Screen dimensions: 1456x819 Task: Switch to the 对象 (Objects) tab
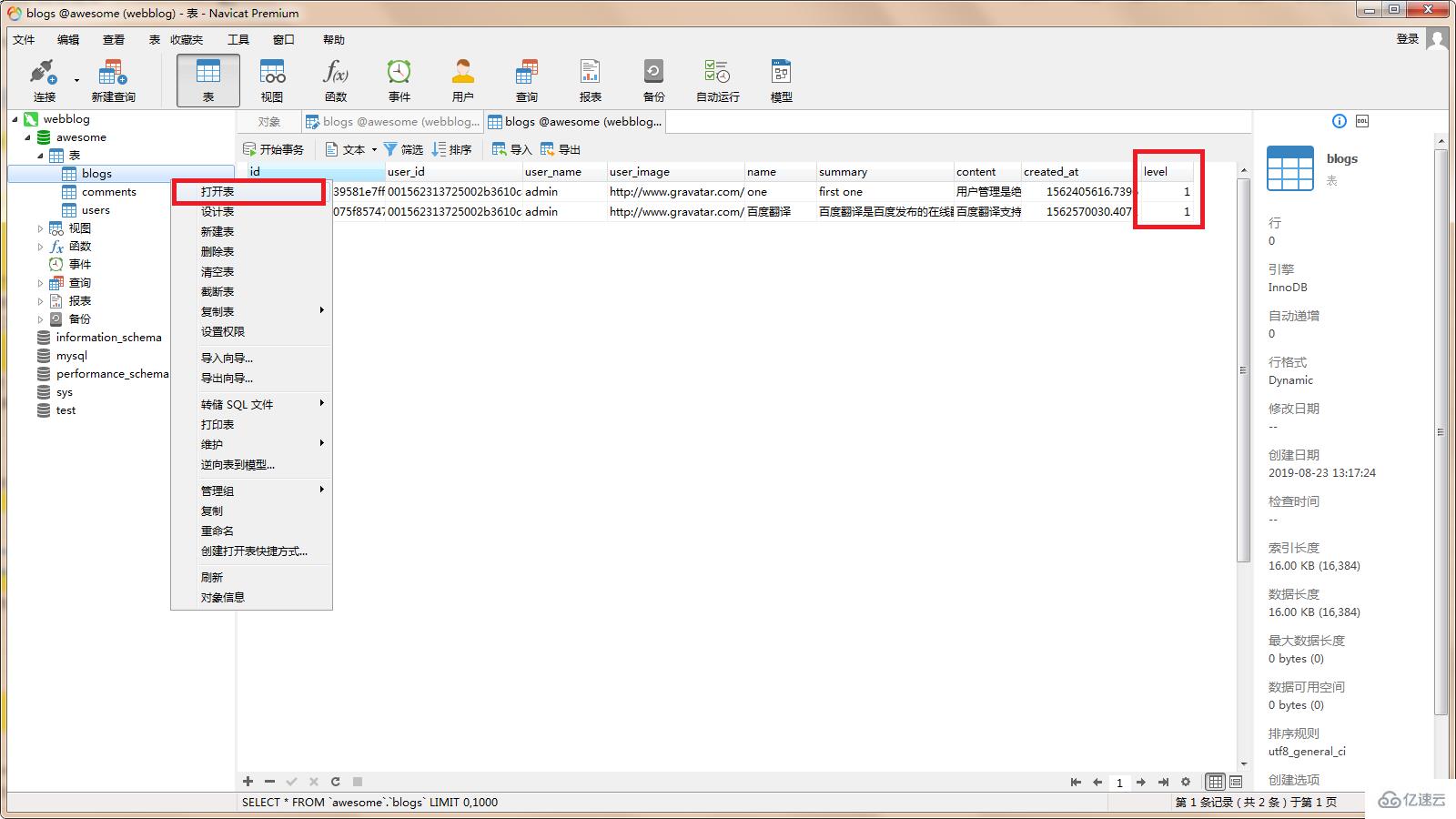coord(268,122)
